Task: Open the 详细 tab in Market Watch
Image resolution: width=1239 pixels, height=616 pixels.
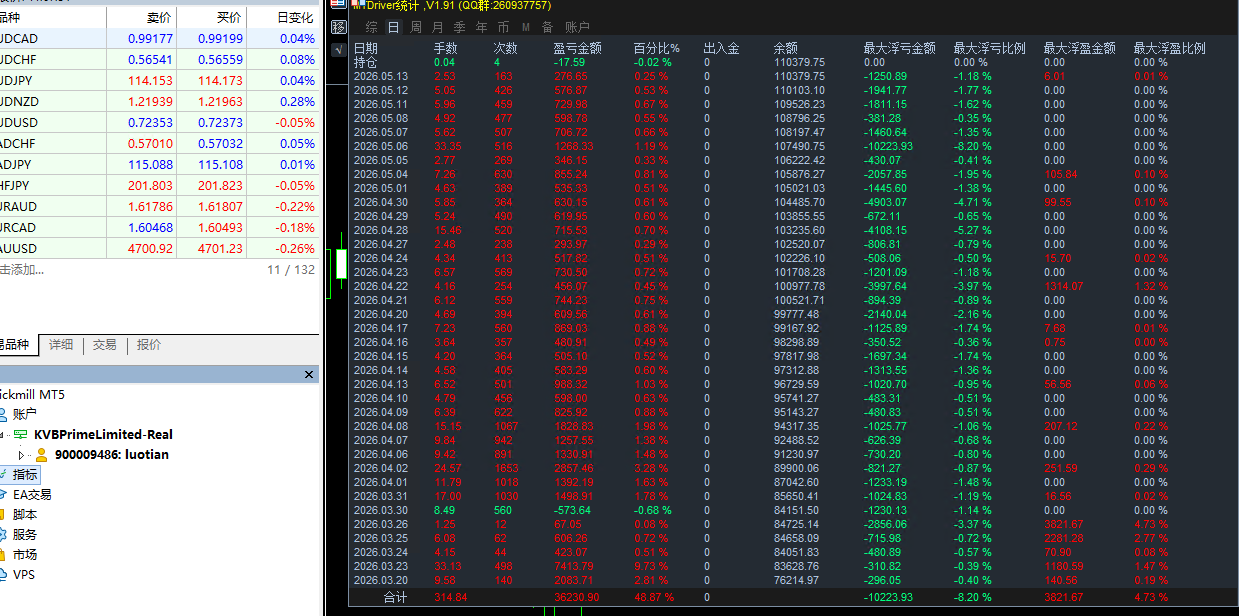Action: 61,345
